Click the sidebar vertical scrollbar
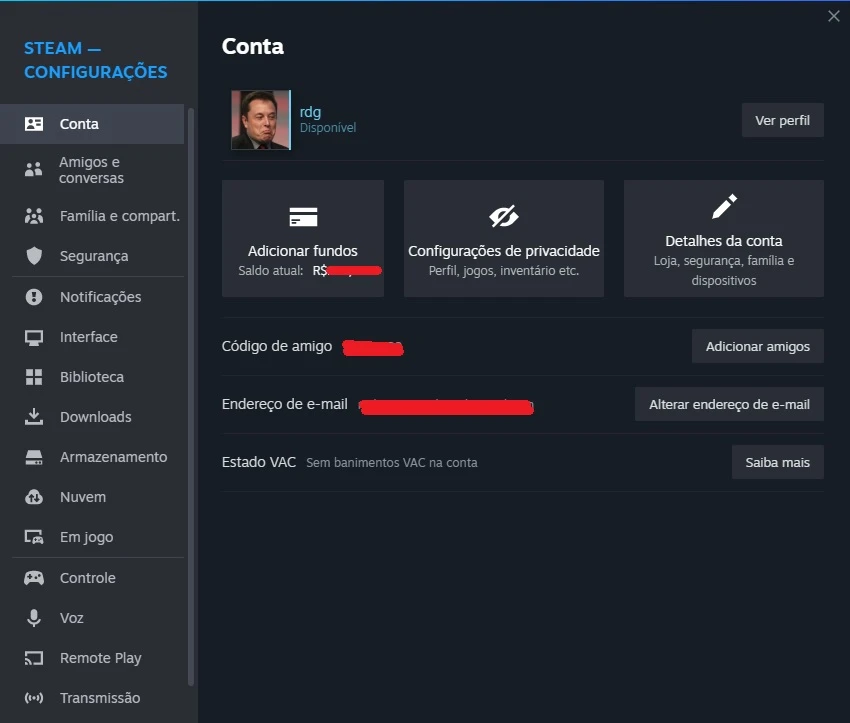This screenshot has width=850, height=723. pos(191,397)
